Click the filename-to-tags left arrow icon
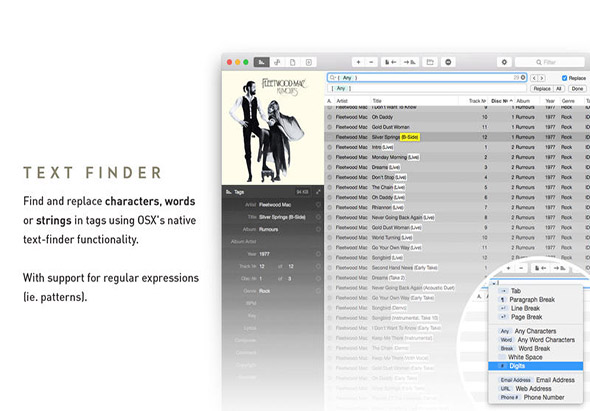 (x=391, y=62)
